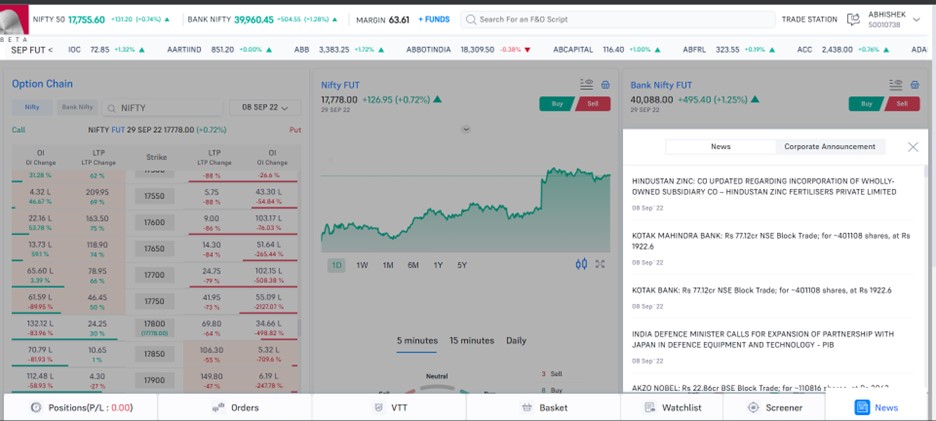Open the 08 SEP 22 expiry dropdown
Screen dimensions: 936x421
pos(265,107)
